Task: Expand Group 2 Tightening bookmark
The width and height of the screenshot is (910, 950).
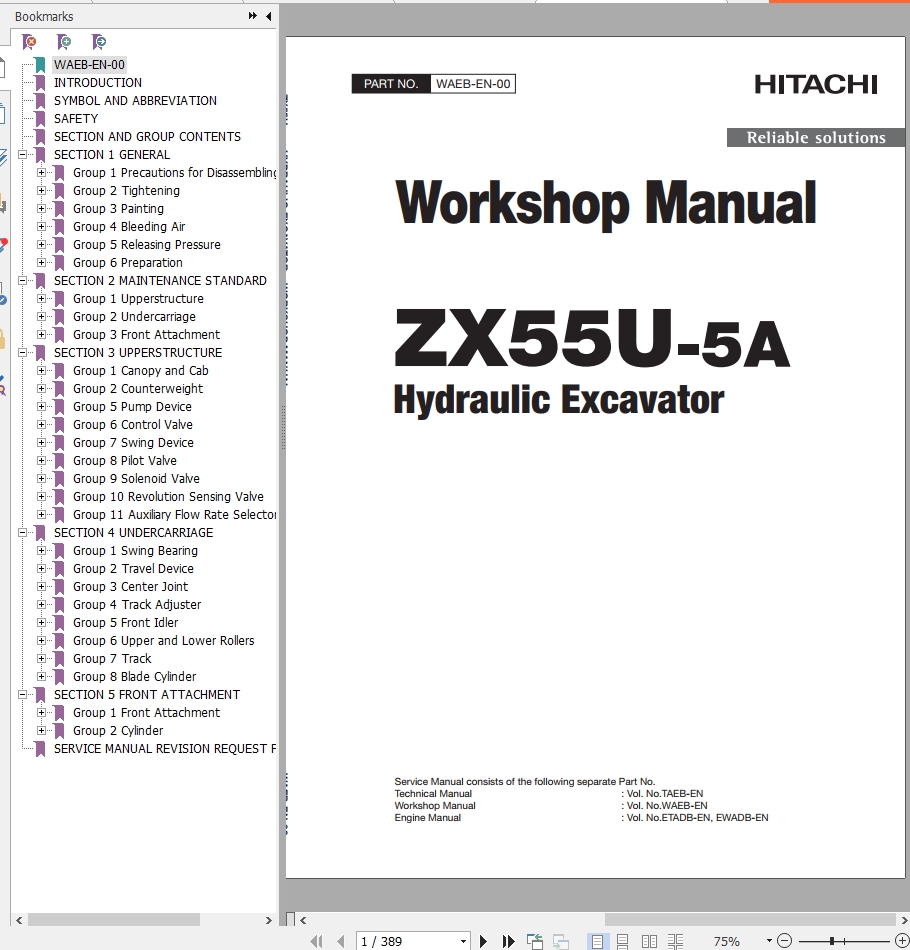Action: [41, 190]
